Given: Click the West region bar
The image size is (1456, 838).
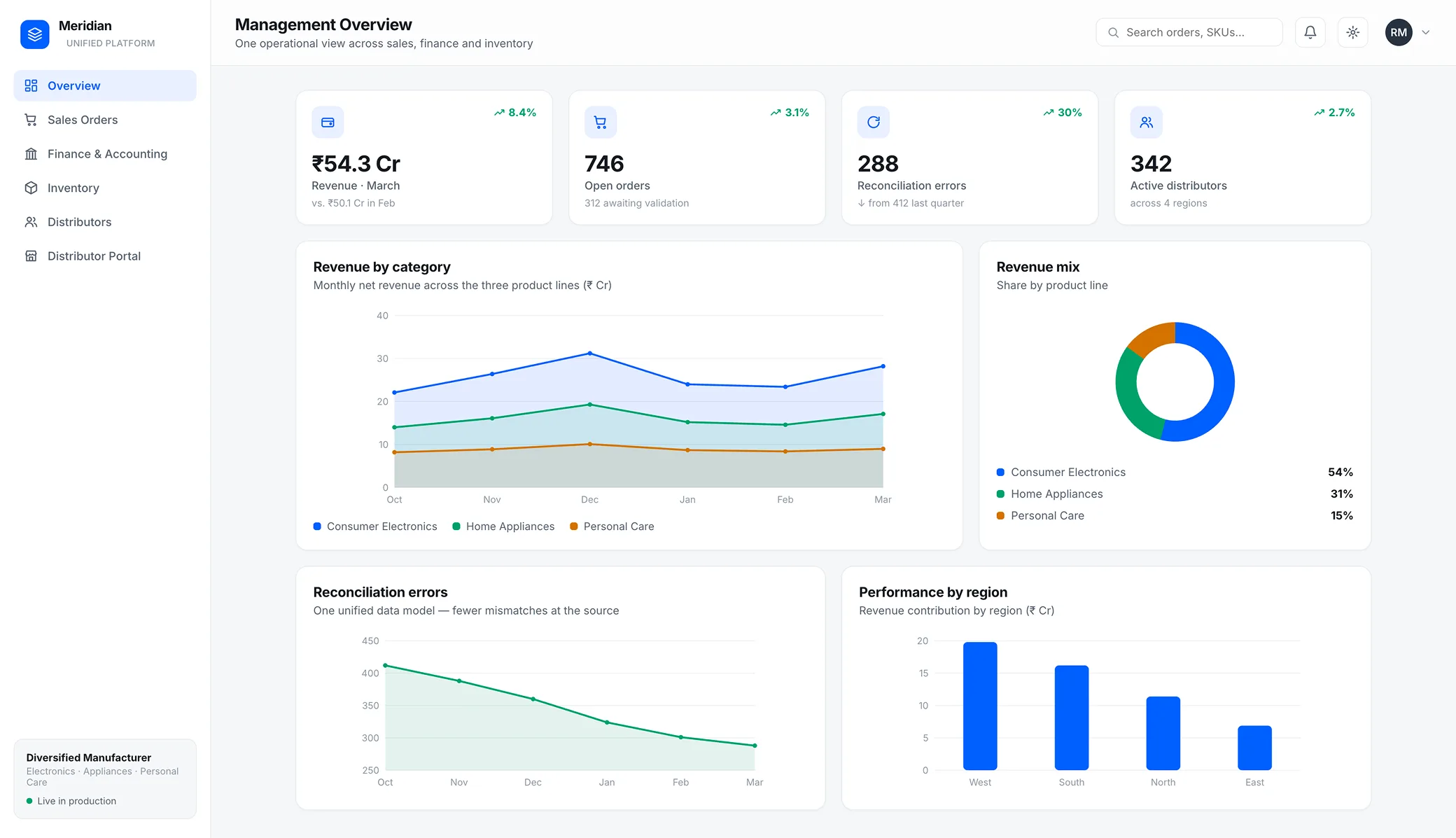Looking at the screenshot, I should click(980, 706).
